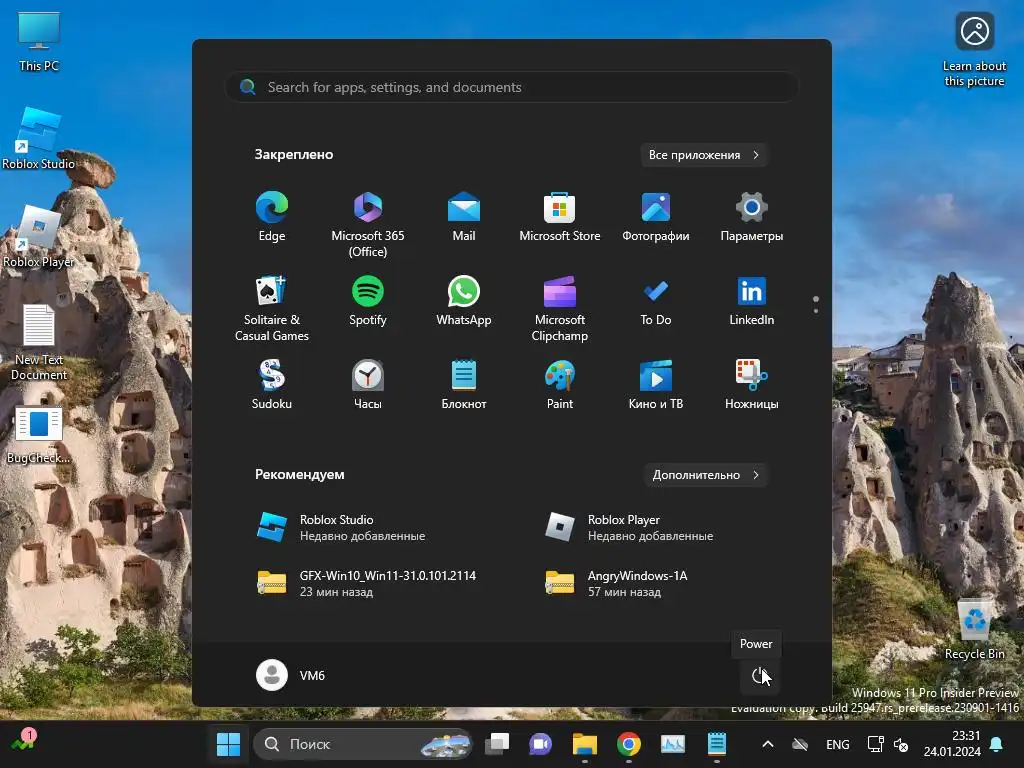Open the Chat taskbar icon

point(541,744)
